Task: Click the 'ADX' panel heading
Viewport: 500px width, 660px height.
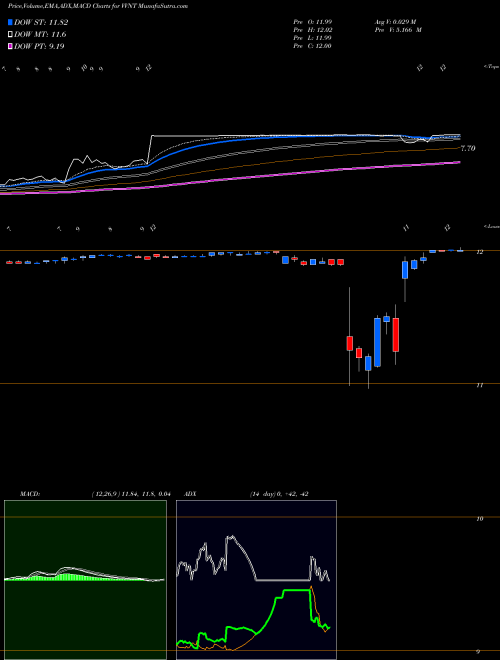Action: (191, 494)
